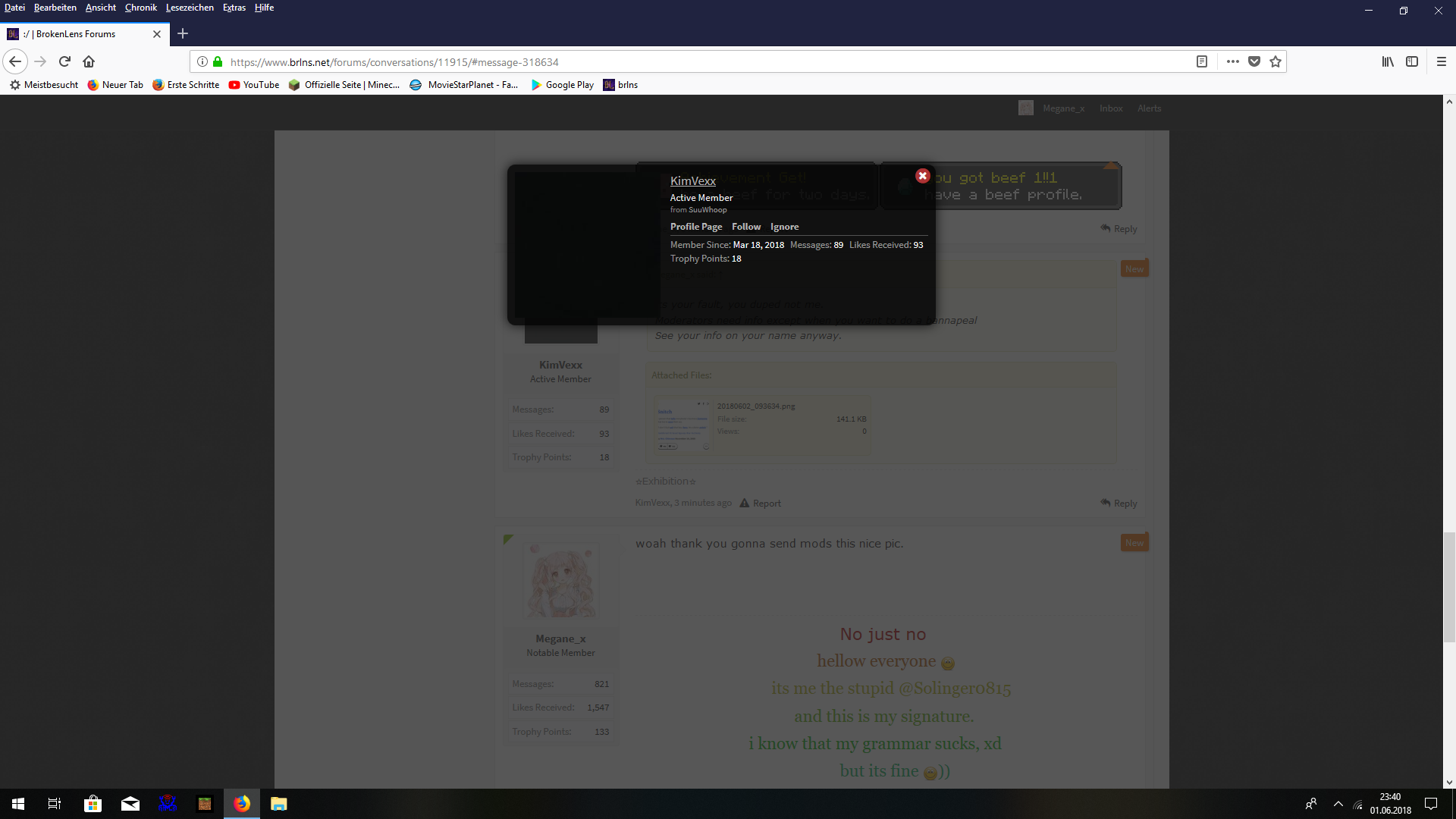1456x819 pixels.
Task: Show hidden system tray icons
Action: tap(1338, 804)
